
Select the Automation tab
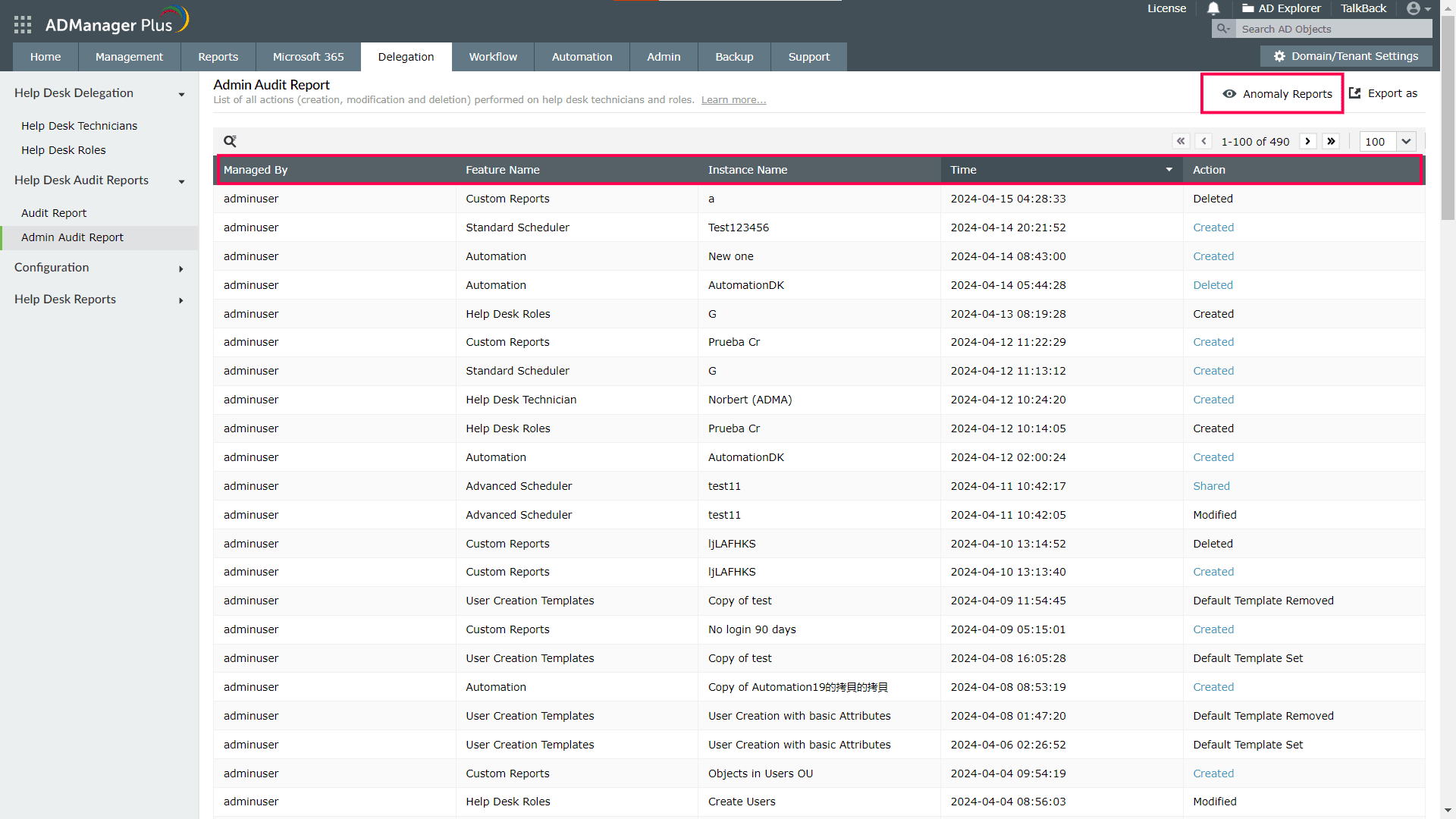[x=582, y=56]
